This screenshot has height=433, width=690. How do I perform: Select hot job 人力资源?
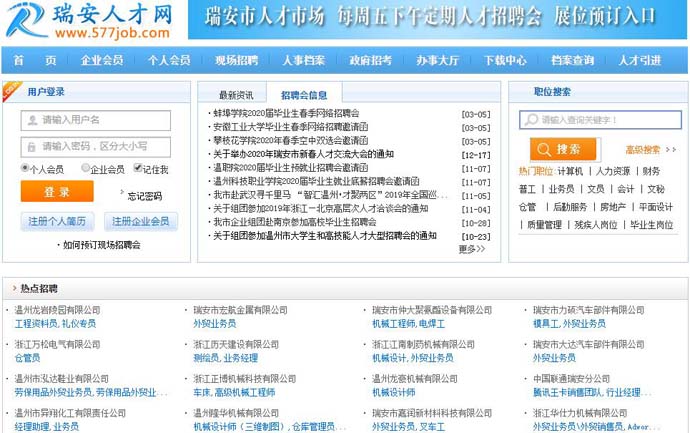(613, 171)
